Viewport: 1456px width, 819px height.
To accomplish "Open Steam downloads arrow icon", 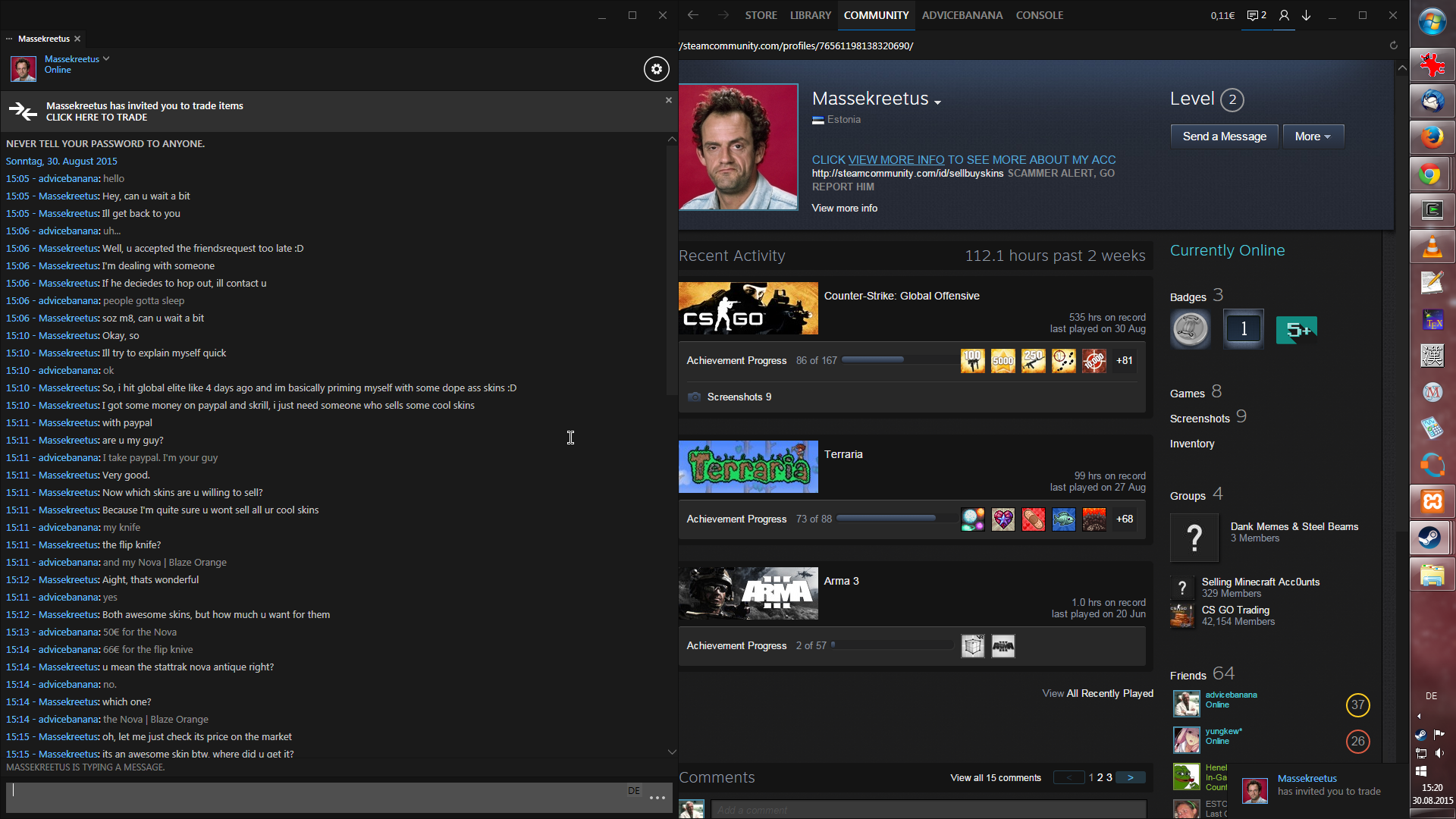I will tap(1307, 15).
